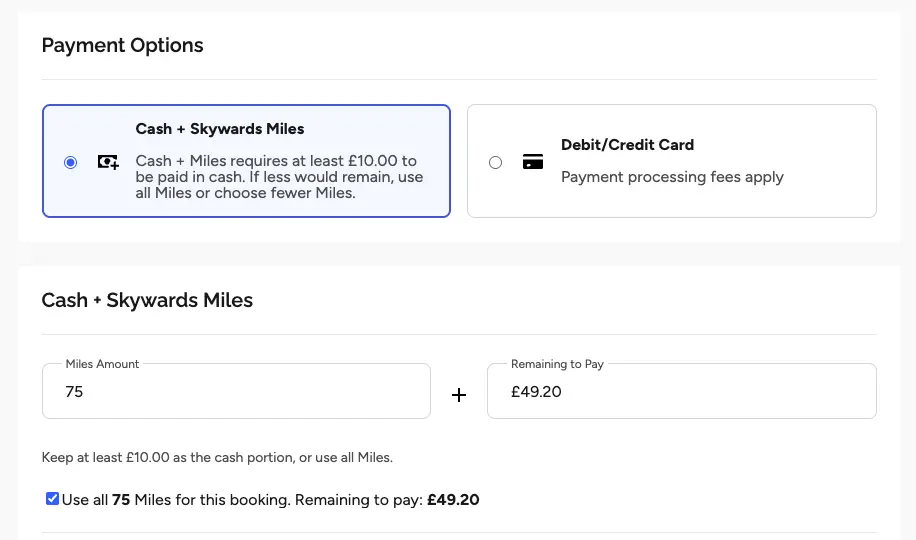Image resolution: width=916 pixels, height=540 pixels.
Task: Click the plus sign between the fields
Action: 459,395
